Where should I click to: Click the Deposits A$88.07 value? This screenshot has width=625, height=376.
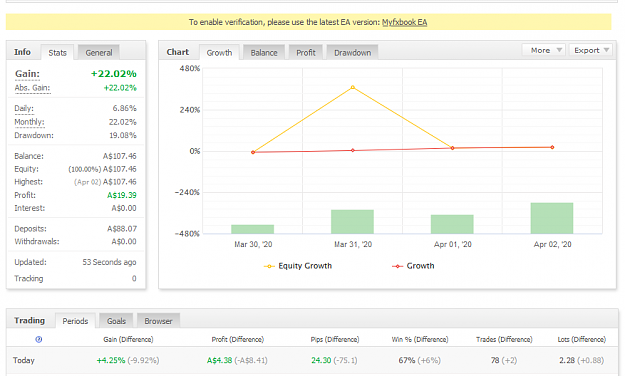point(122,229)
